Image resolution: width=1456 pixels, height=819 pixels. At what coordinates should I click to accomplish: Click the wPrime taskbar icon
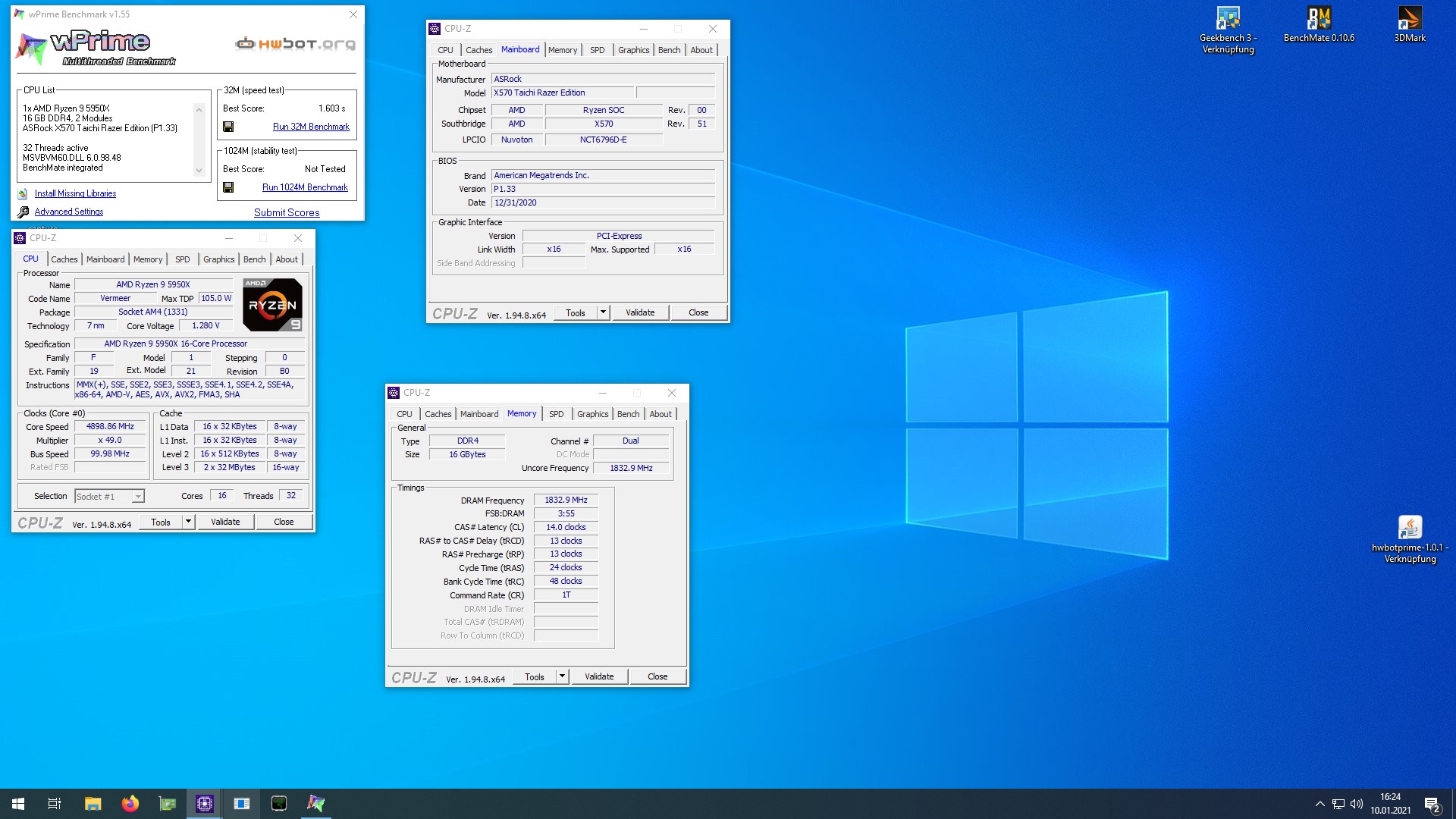click(316, 804)
